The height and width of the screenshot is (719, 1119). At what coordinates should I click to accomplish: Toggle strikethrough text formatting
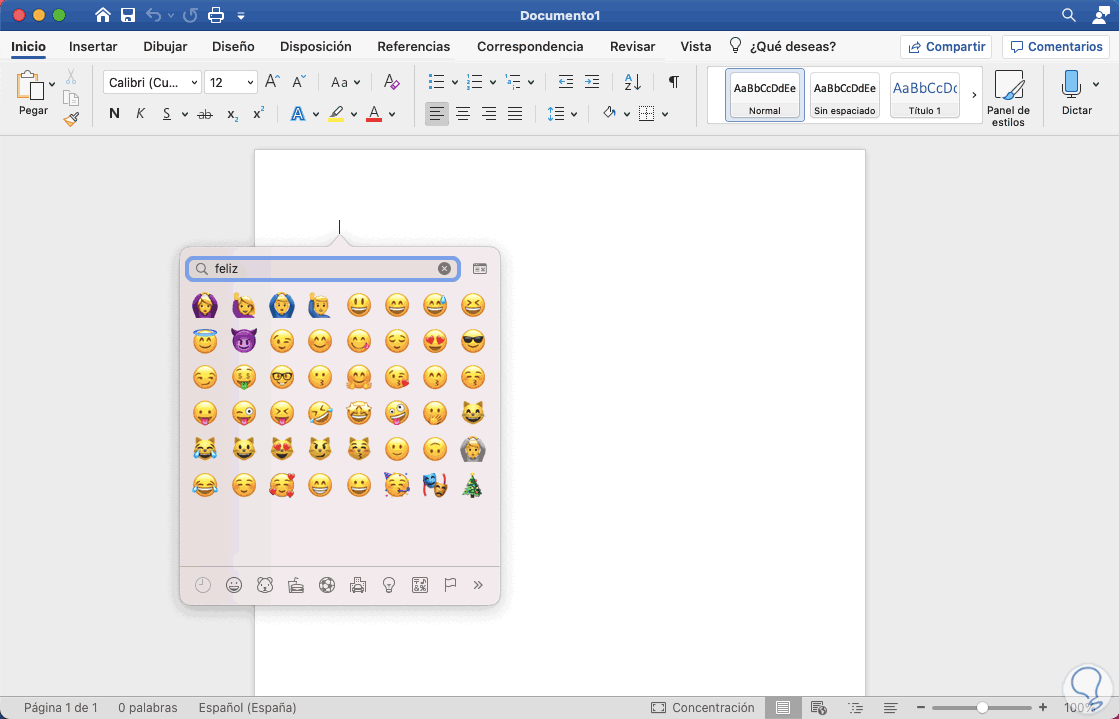pos(205,114)
